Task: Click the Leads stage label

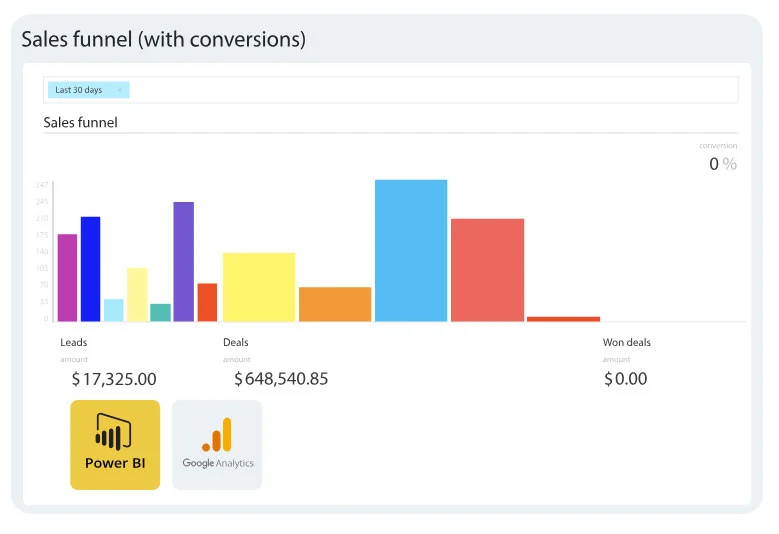Action: (x=74, y=342)
